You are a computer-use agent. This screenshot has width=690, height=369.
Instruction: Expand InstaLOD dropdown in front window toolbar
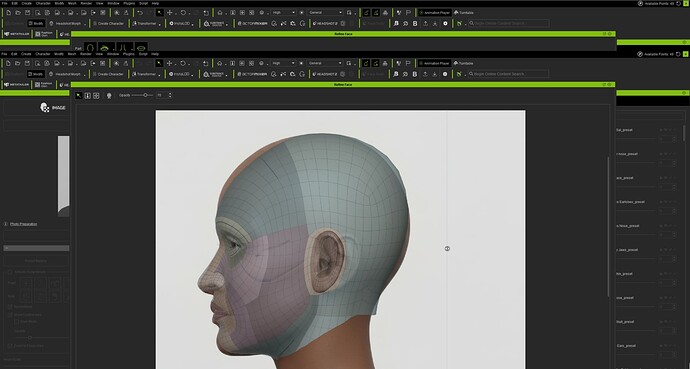point(193,74)
